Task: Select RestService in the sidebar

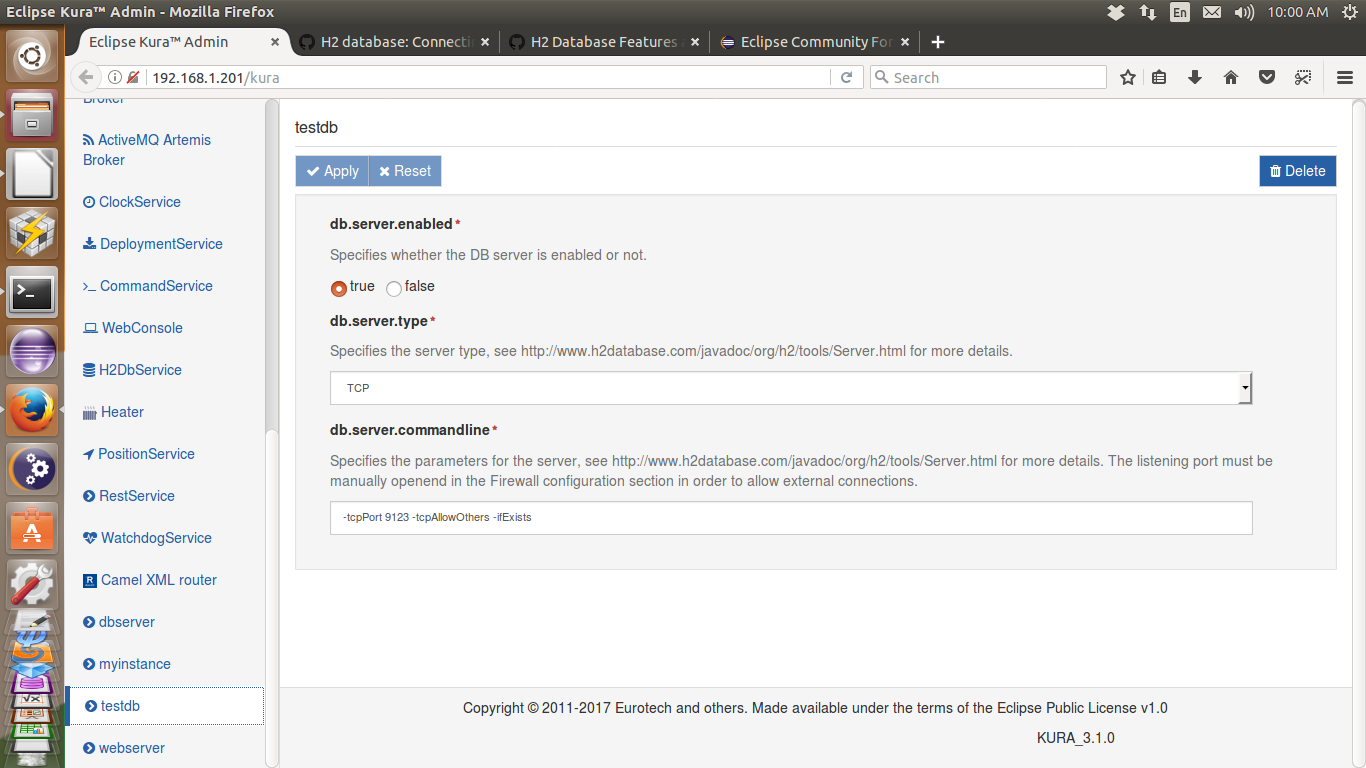Action: 128,496
